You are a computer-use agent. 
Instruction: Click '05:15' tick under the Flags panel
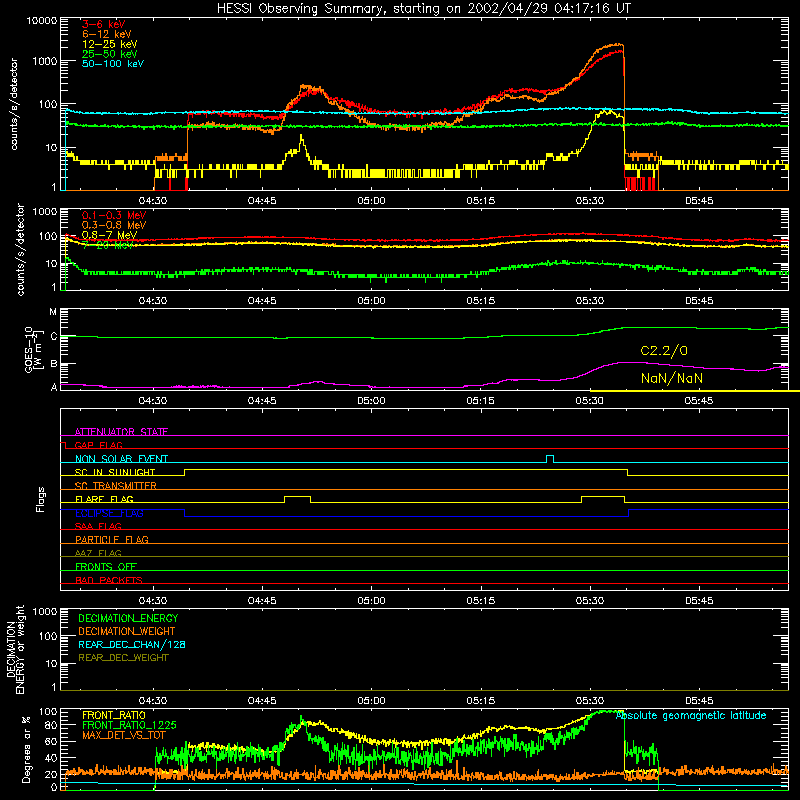pyautogui.click(x=480, y=601)
